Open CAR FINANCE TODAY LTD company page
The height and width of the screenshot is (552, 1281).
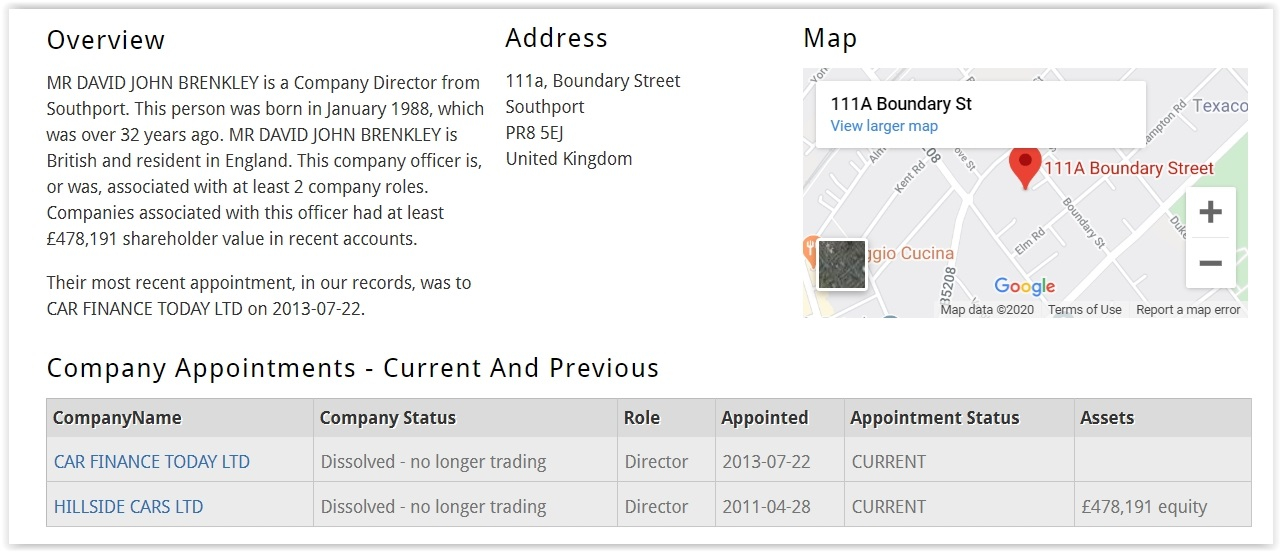tap(152, 462)
